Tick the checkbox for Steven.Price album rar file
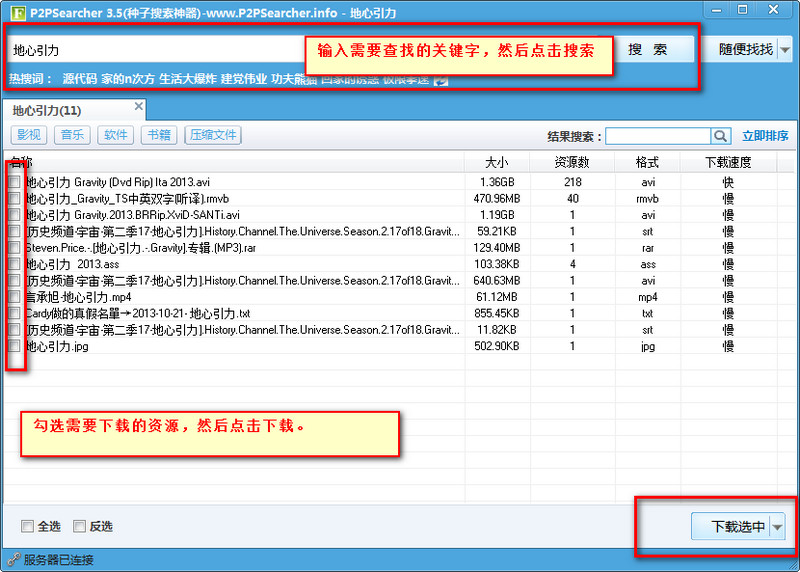The height and width of the screenshot is (572, 800). (x=14, y=247)
